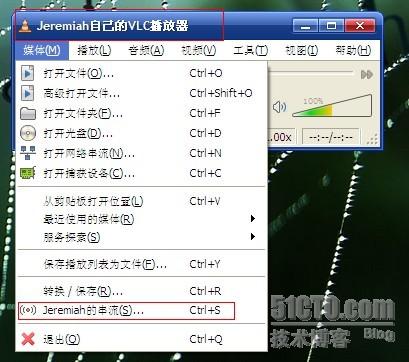Image resolution: width=409 pixels, height=362 pixels.
Task: Choose 保存播放列表为文件(F)... menu entry
Action: click(141, 264)
